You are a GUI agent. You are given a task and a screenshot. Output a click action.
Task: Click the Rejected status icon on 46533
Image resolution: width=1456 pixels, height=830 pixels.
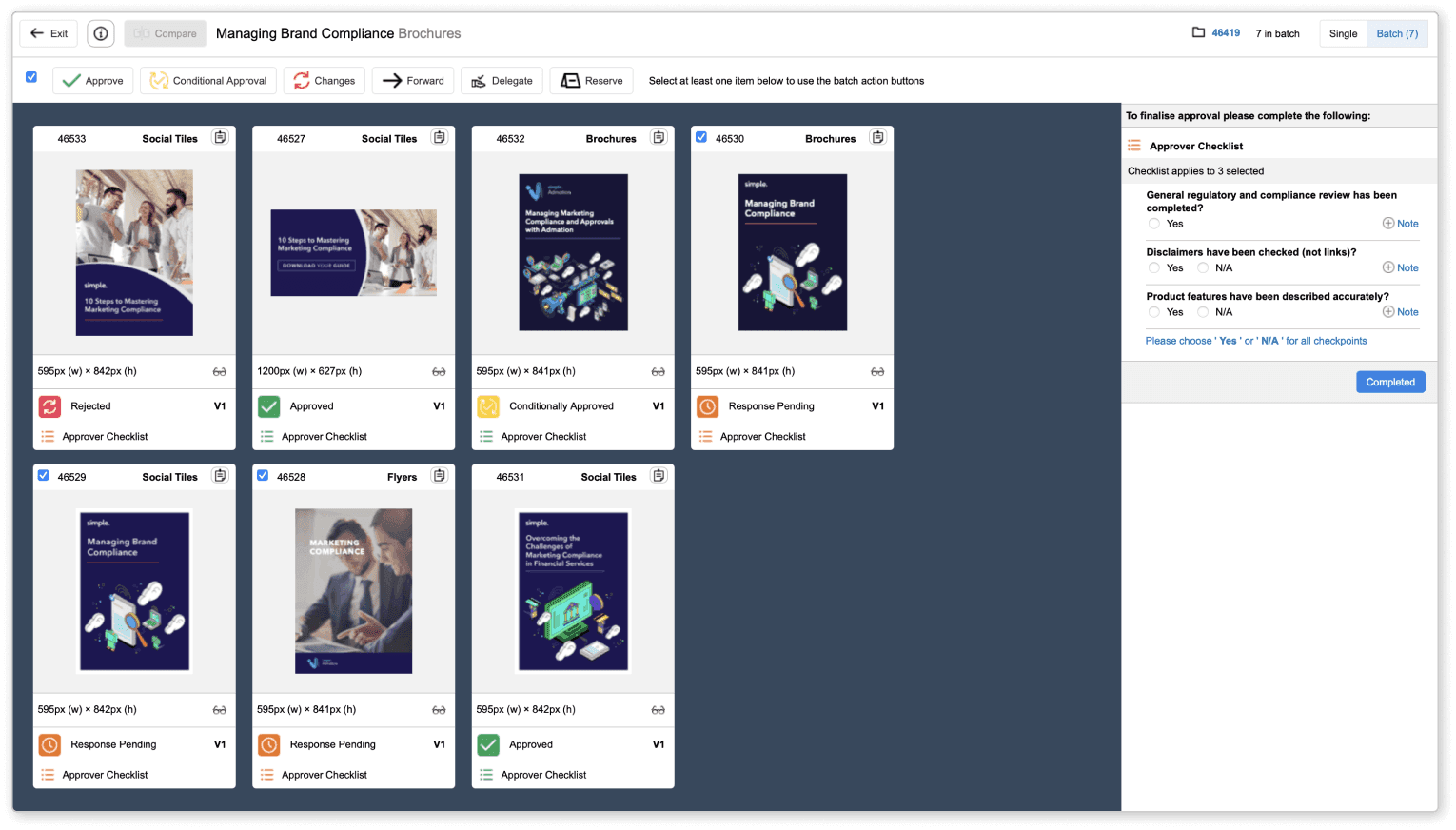pos(49,406)
